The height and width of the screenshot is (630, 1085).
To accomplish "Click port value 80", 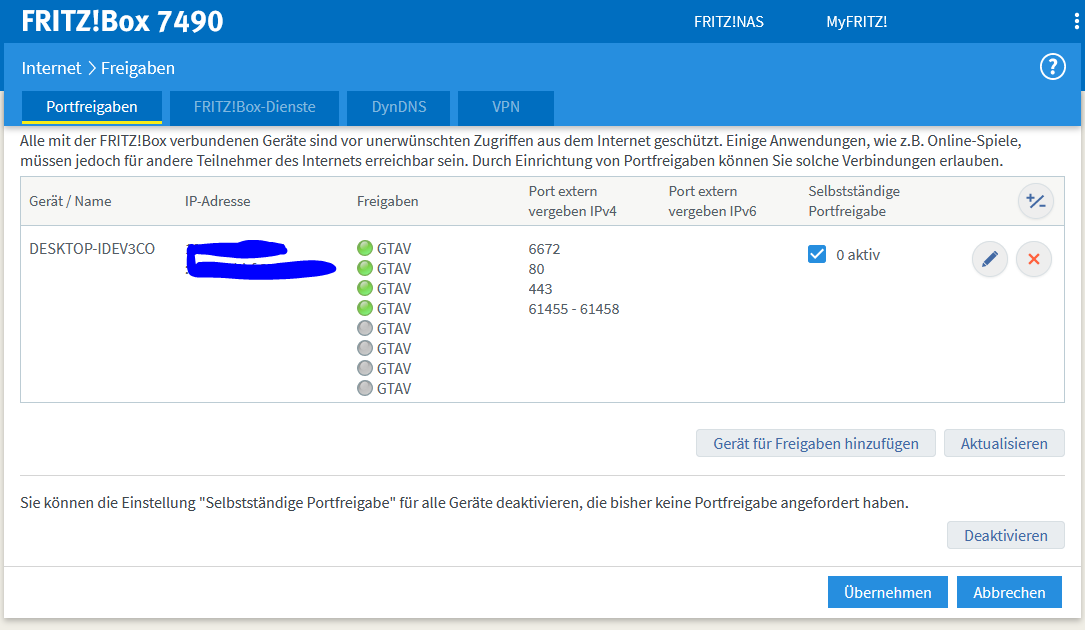I will [x=536, y=269].
